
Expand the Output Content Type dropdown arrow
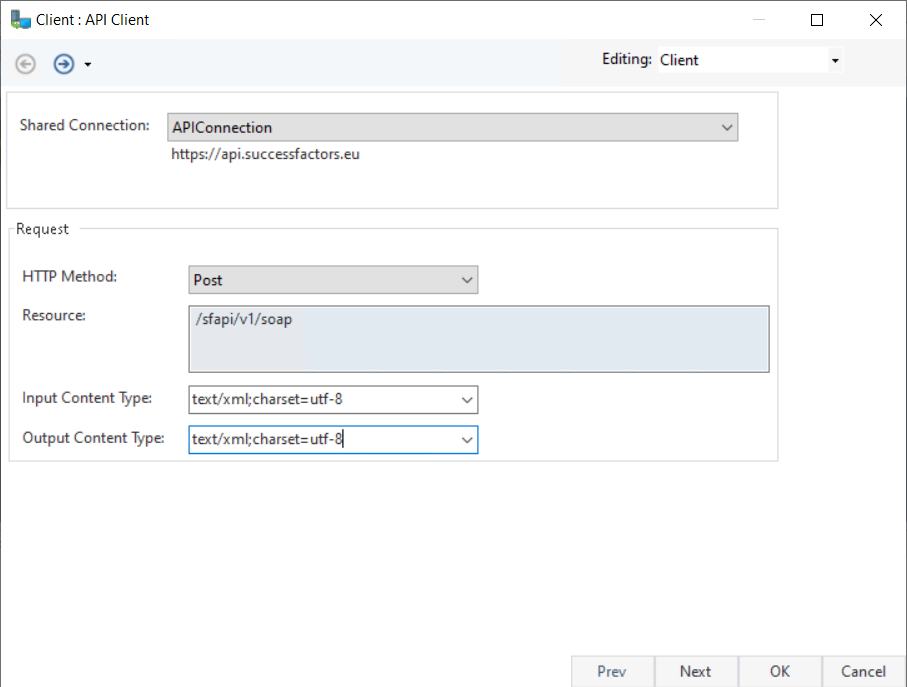467,440
